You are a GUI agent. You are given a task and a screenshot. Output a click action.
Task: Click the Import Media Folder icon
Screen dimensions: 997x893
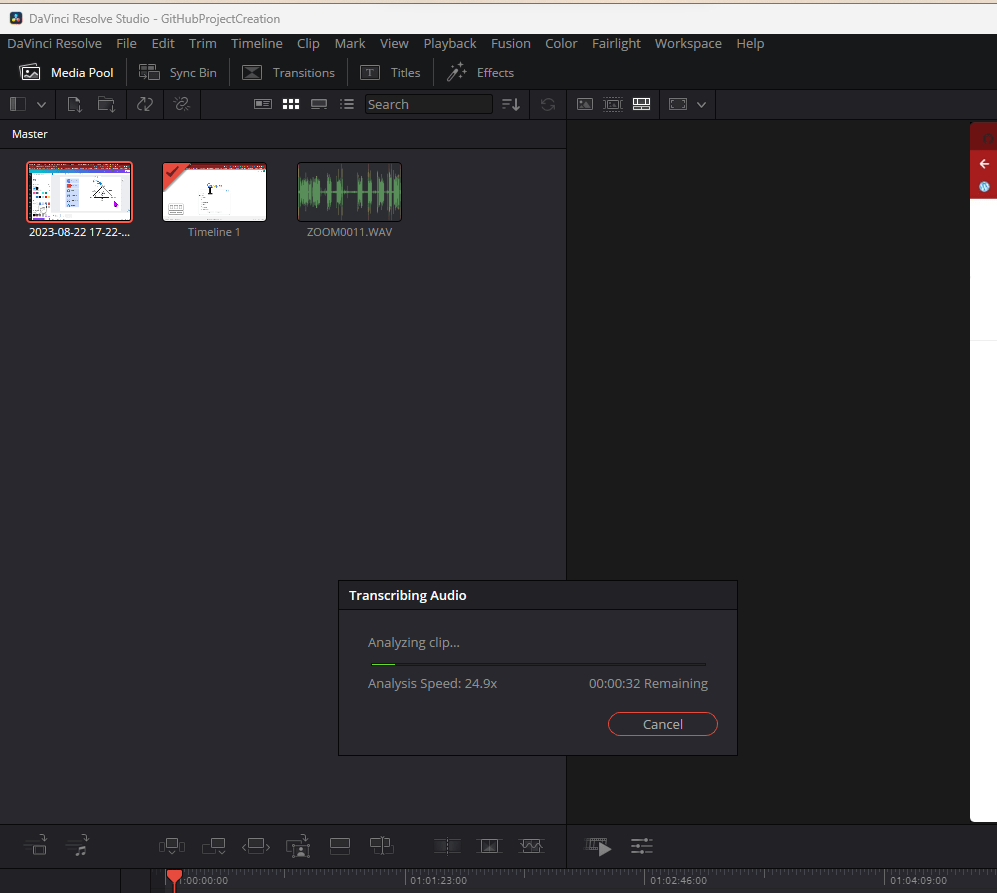click(x=106, y=104)
